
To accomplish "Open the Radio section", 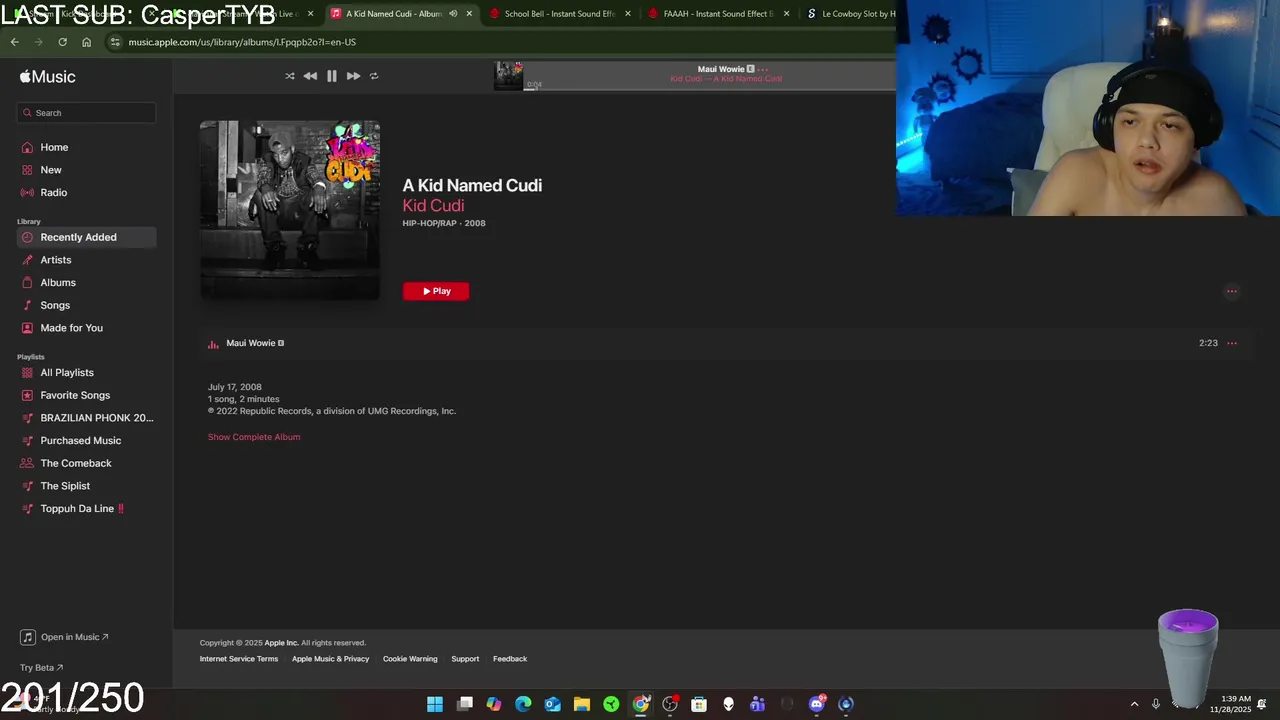I will pos(53,192).
